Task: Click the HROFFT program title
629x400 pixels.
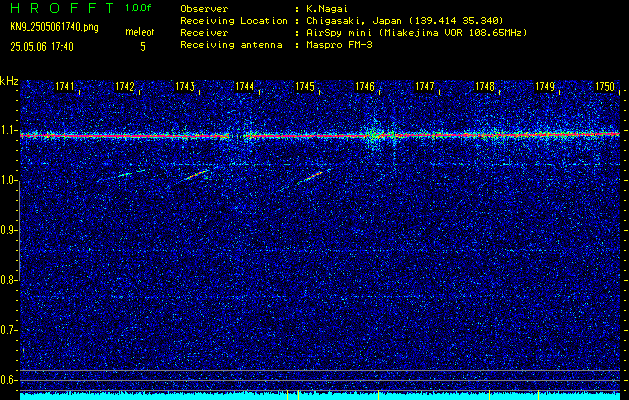Action: pos(62,8)
